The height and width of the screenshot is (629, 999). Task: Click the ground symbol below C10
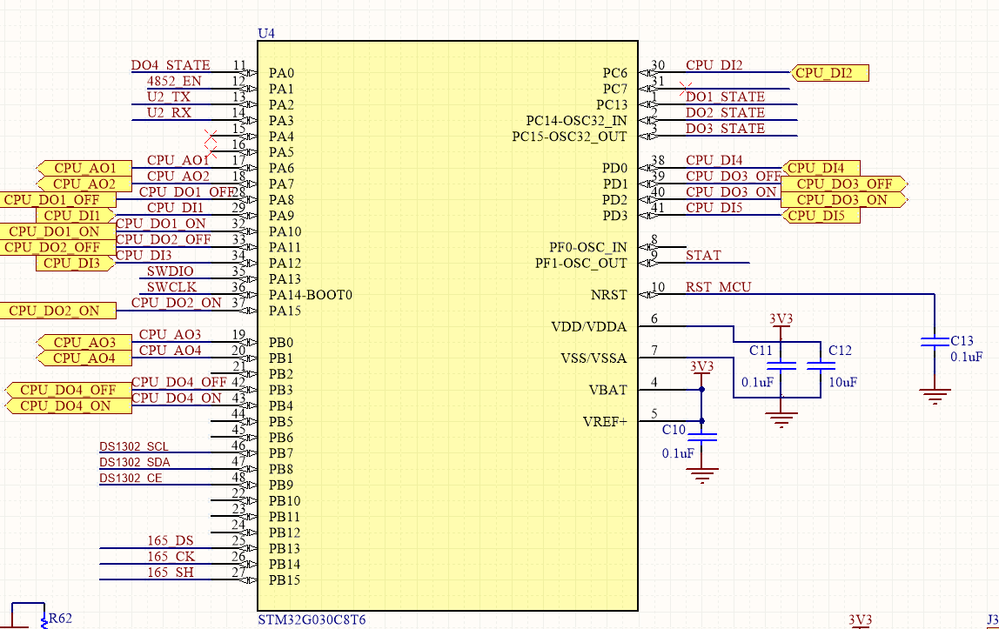[x=702, y=475]
